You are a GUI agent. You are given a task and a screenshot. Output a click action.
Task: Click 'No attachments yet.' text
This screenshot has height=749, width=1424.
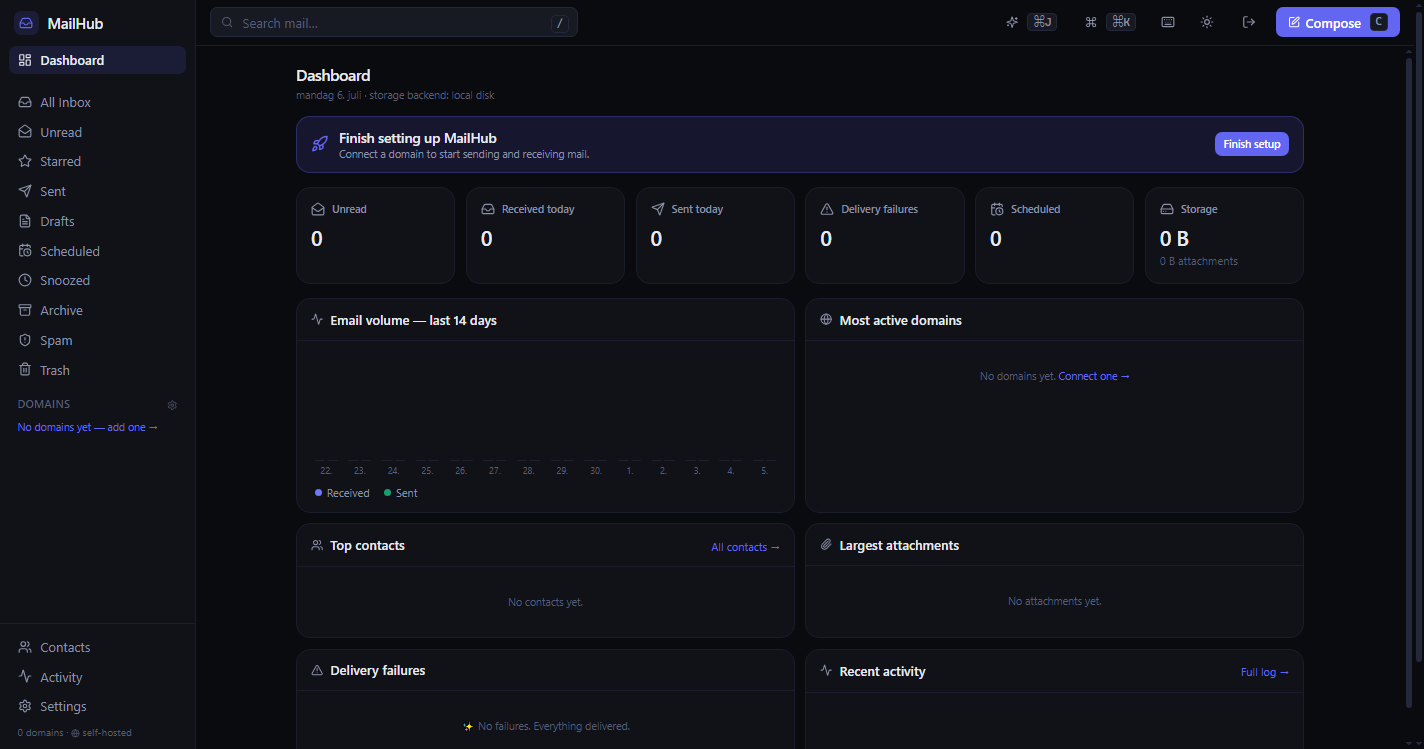pyautogui.click(x=1055, y=601)
